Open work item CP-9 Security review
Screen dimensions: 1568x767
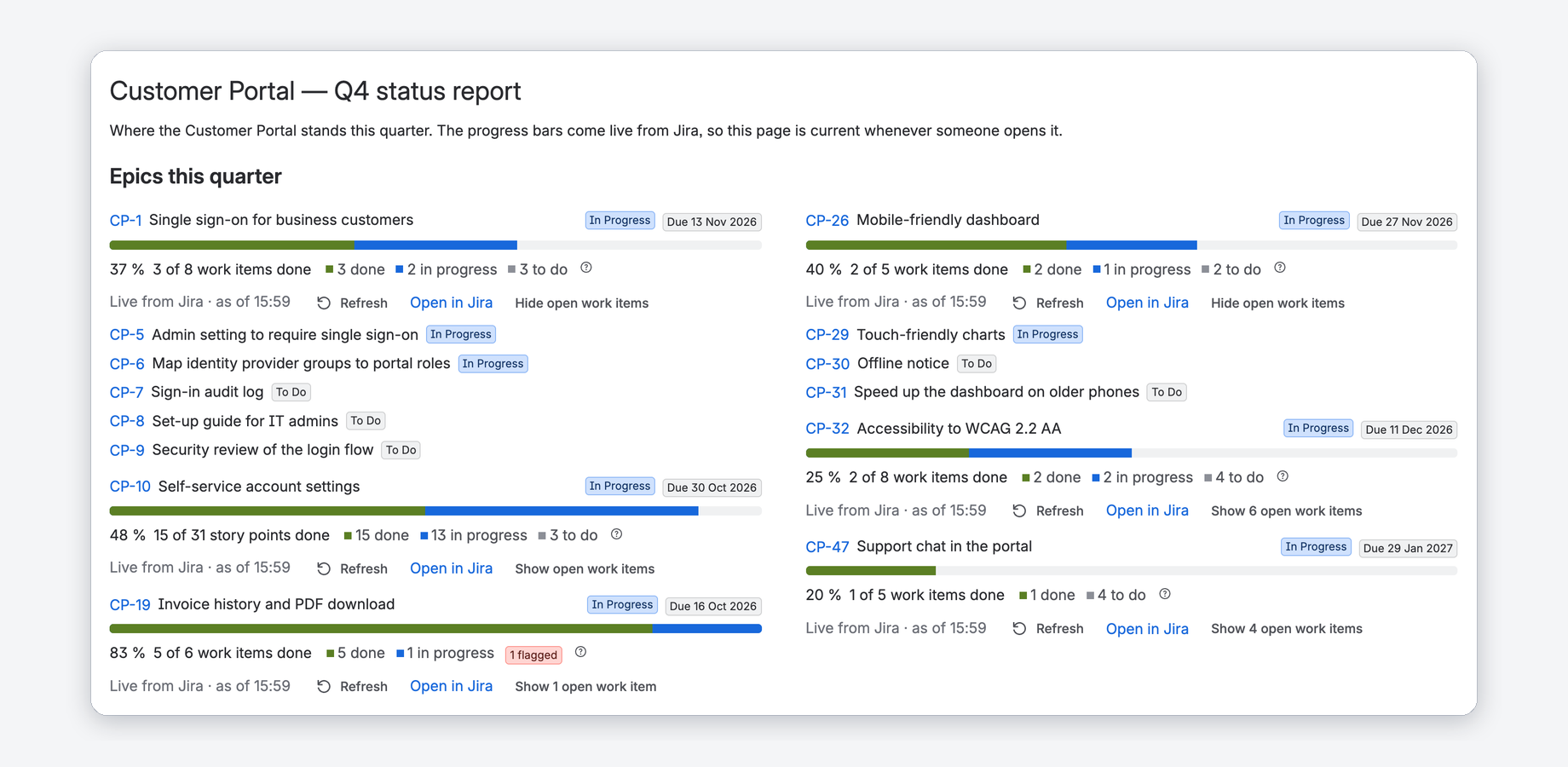pos(127,450)
